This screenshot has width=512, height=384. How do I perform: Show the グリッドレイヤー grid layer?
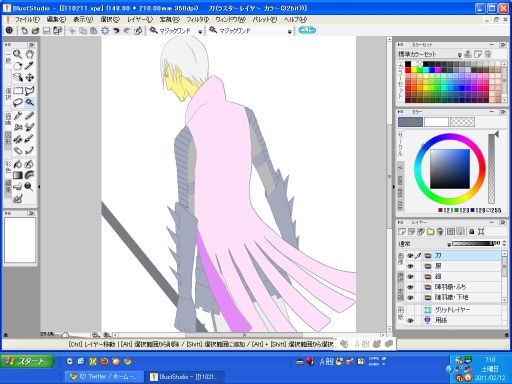[410, 310]
